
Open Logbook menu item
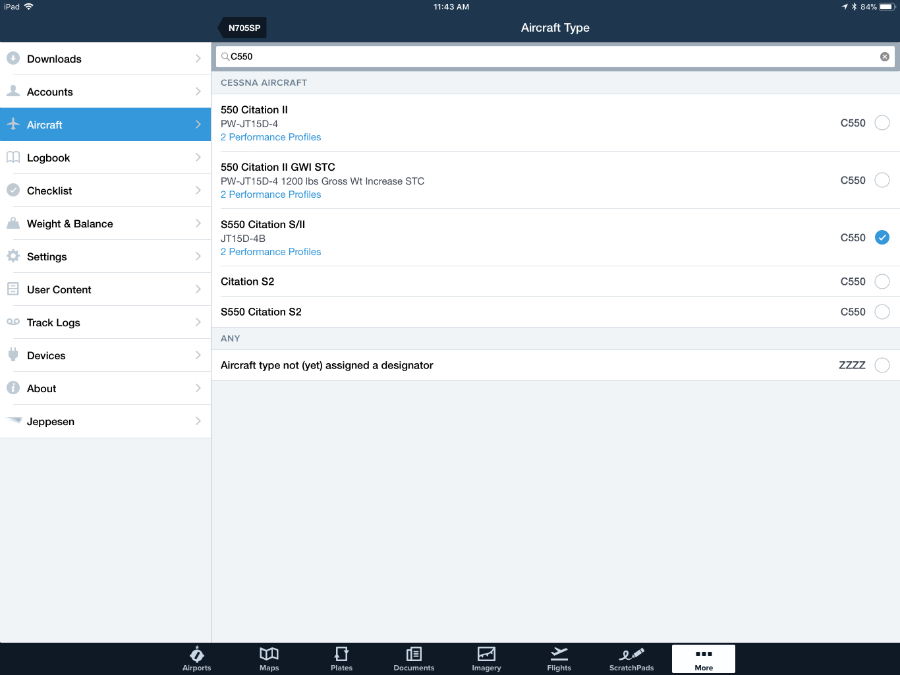tap(106, 157)
